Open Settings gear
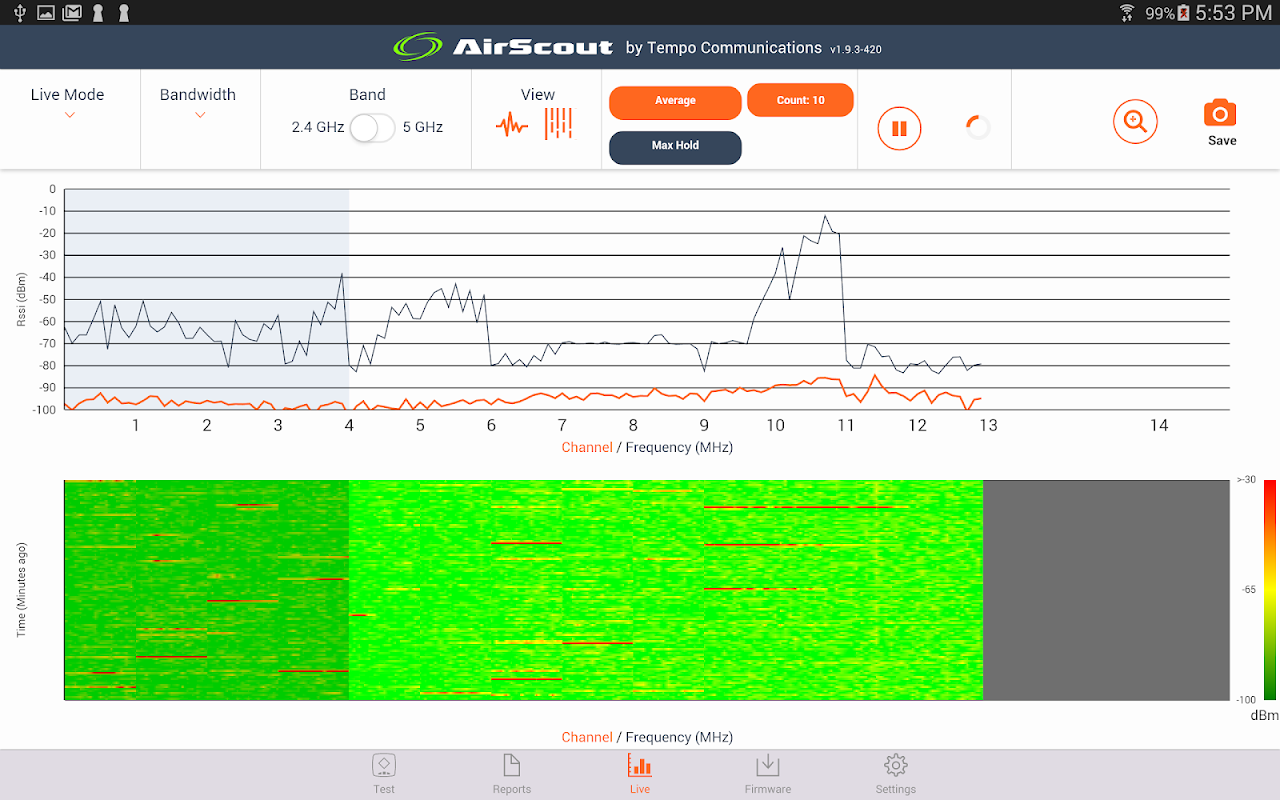 tap(896, 775)
